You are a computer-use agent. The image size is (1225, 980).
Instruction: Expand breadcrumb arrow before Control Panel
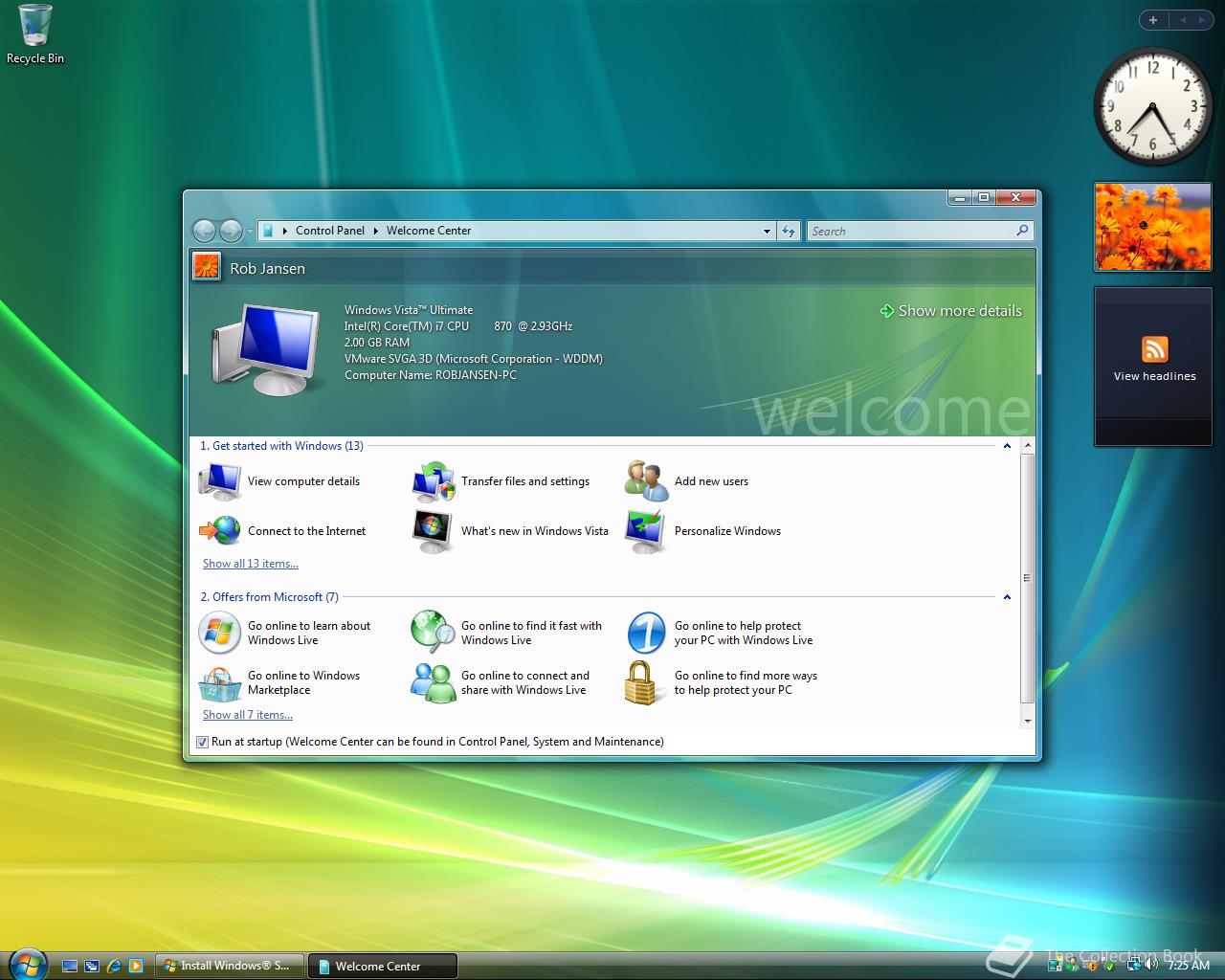tap(285, 231)
